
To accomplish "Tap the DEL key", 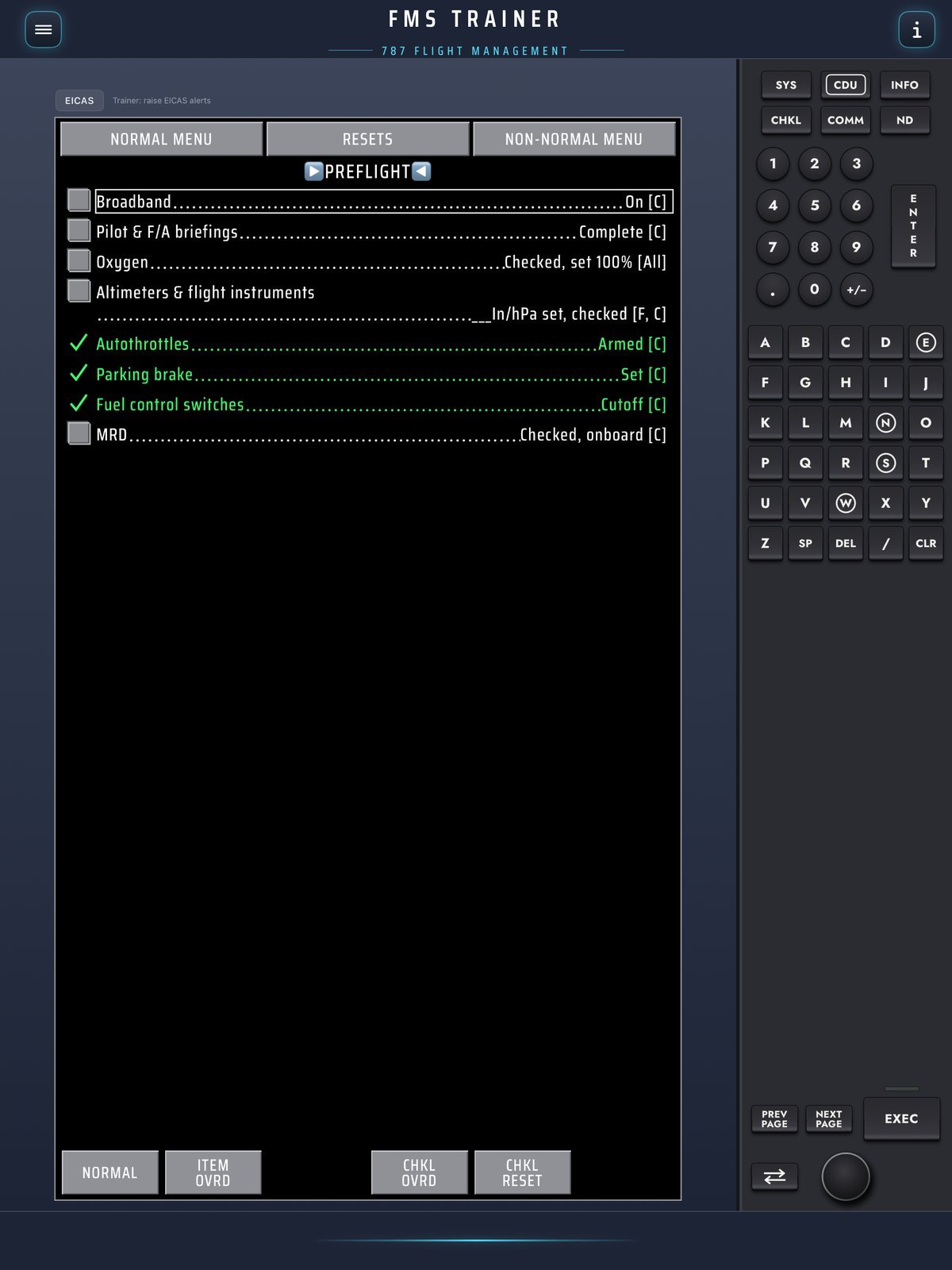I will click(846, 543).
